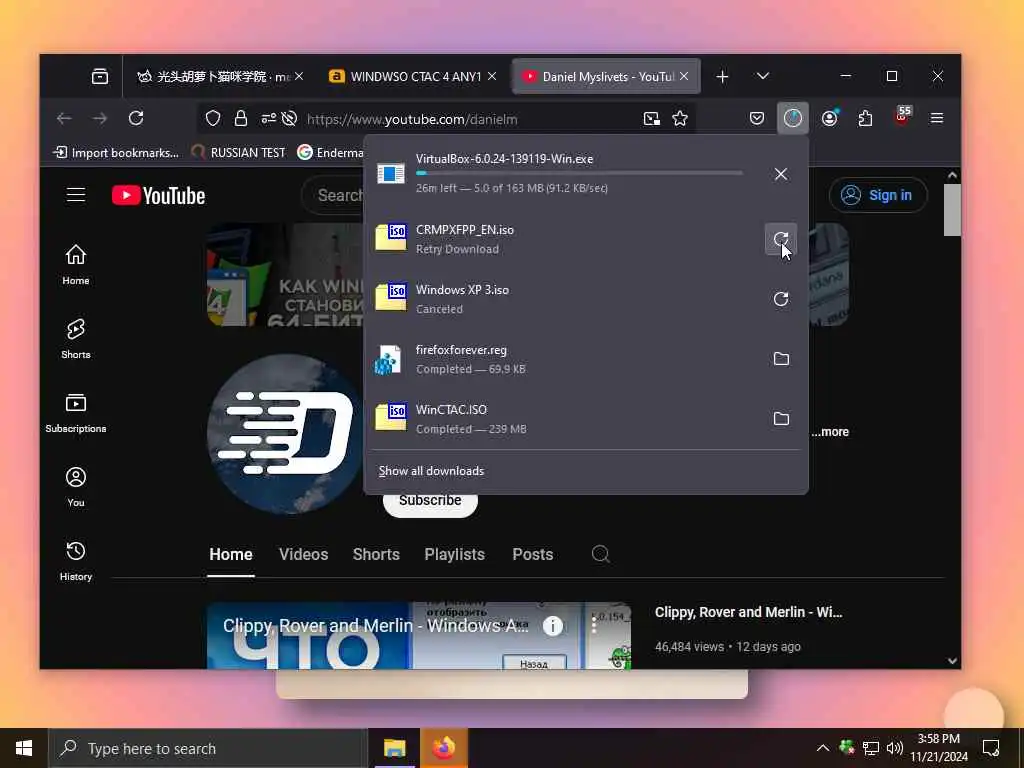Open picture-in-picture icon in address bar

pyautogui.click(x=651, y=118)
